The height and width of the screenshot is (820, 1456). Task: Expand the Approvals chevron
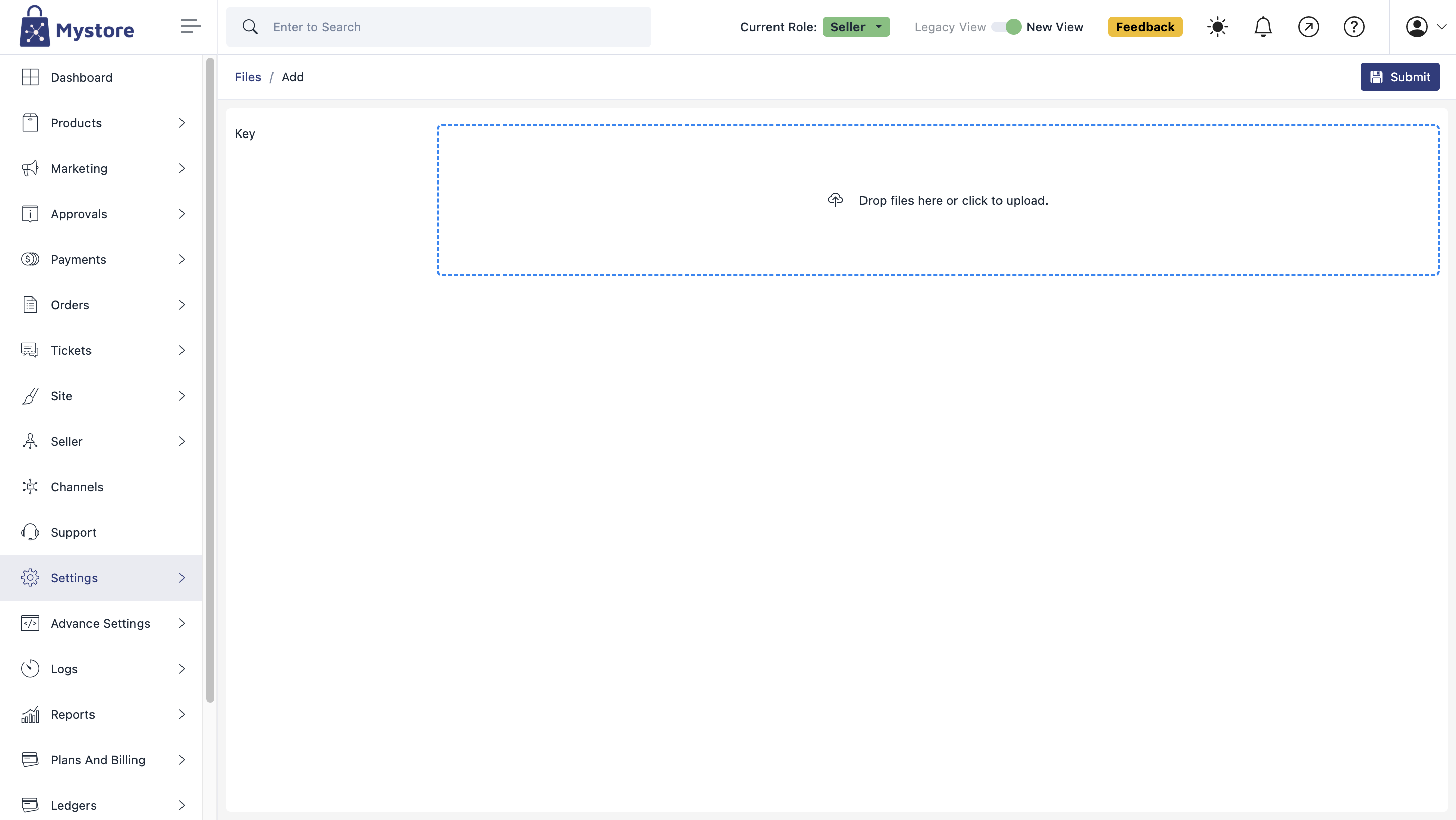(181, 214)
